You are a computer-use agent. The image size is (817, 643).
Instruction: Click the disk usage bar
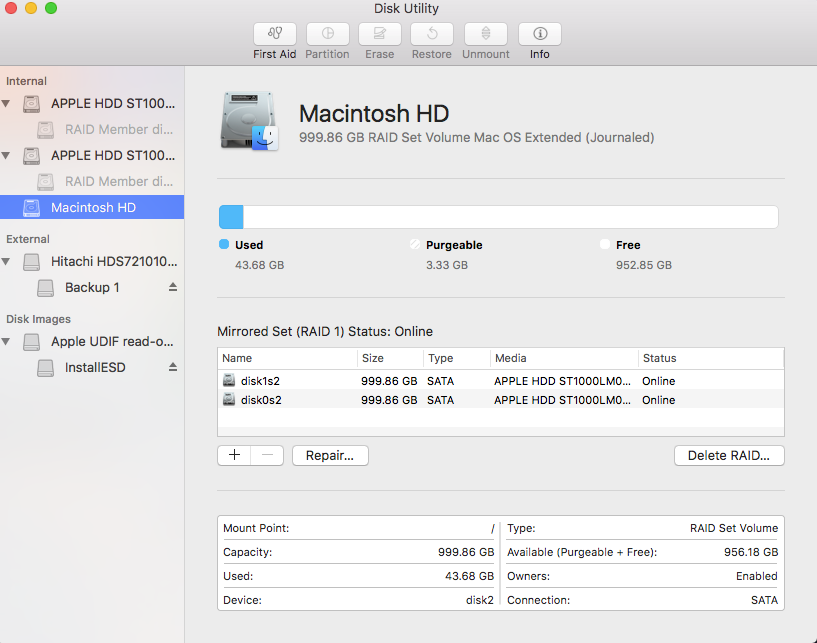[498, 217]
